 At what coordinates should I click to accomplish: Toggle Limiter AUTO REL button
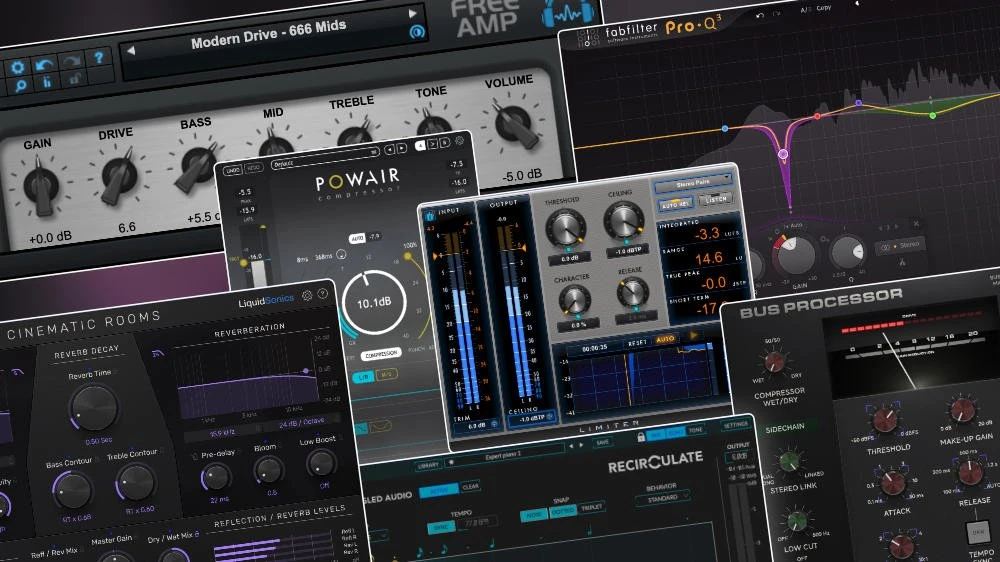tap(675, 205)
